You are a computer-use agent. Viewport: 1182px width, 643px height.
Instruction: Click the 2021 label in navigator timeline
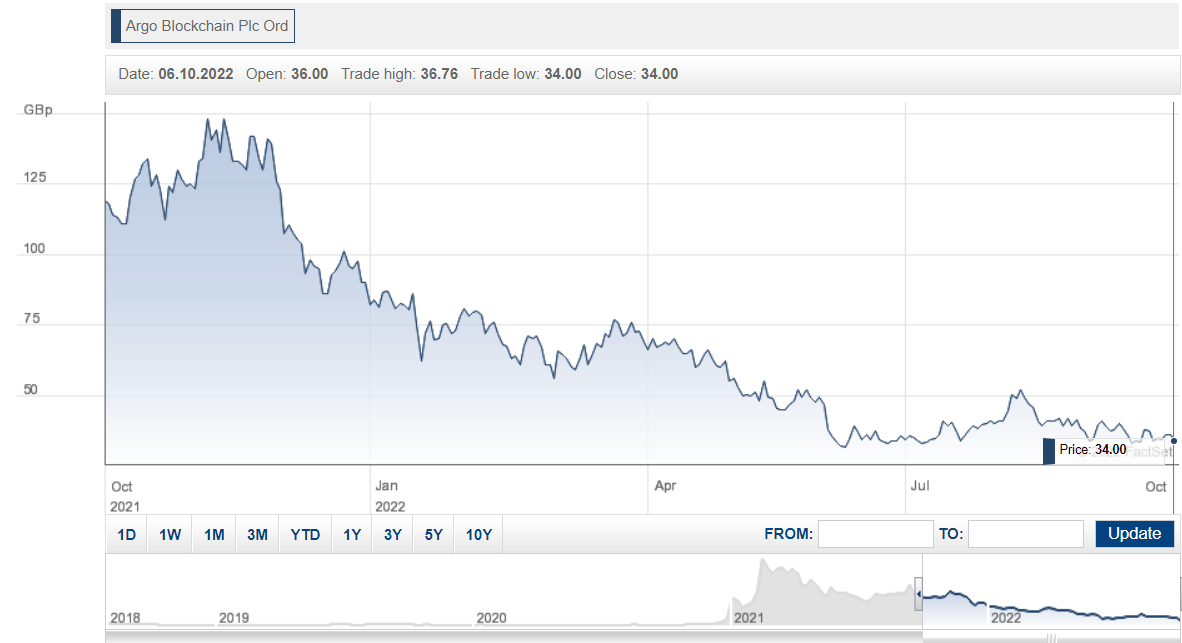click(749, 618)
